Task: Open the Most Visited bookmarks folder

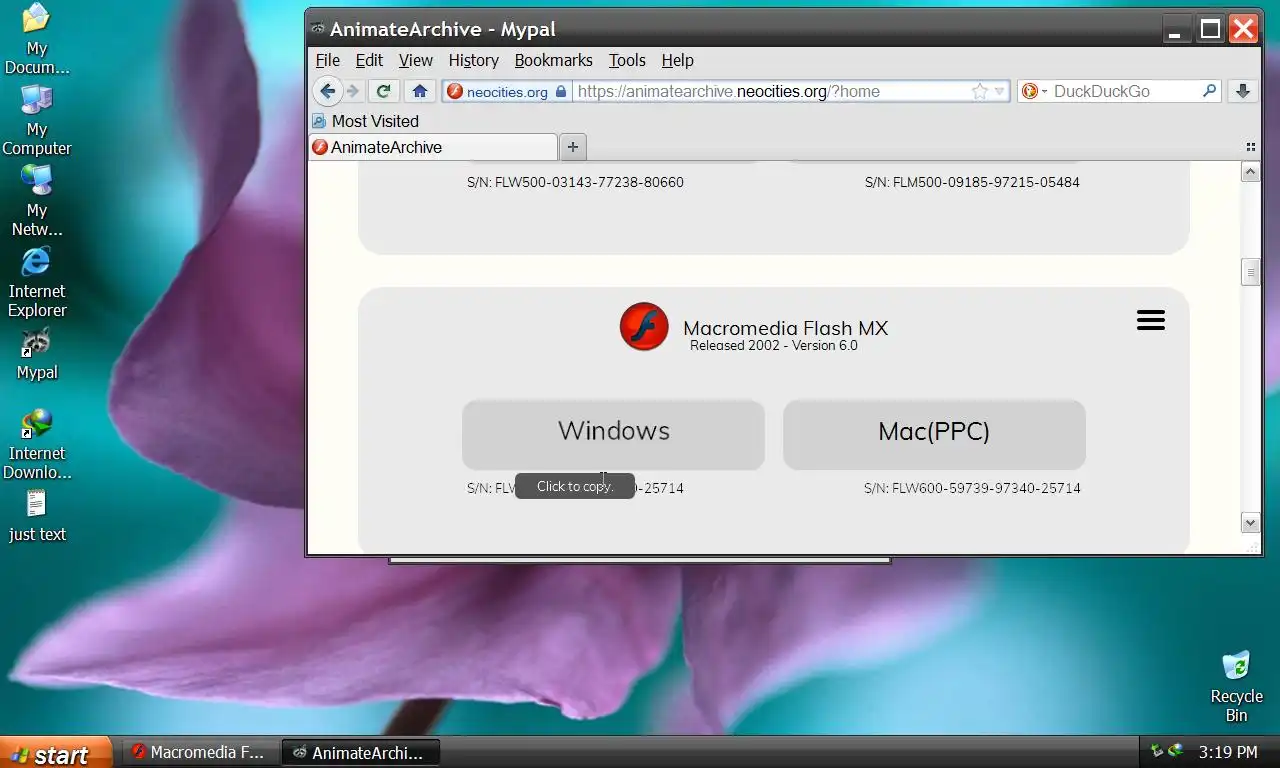Action: (x=365, y=121)
